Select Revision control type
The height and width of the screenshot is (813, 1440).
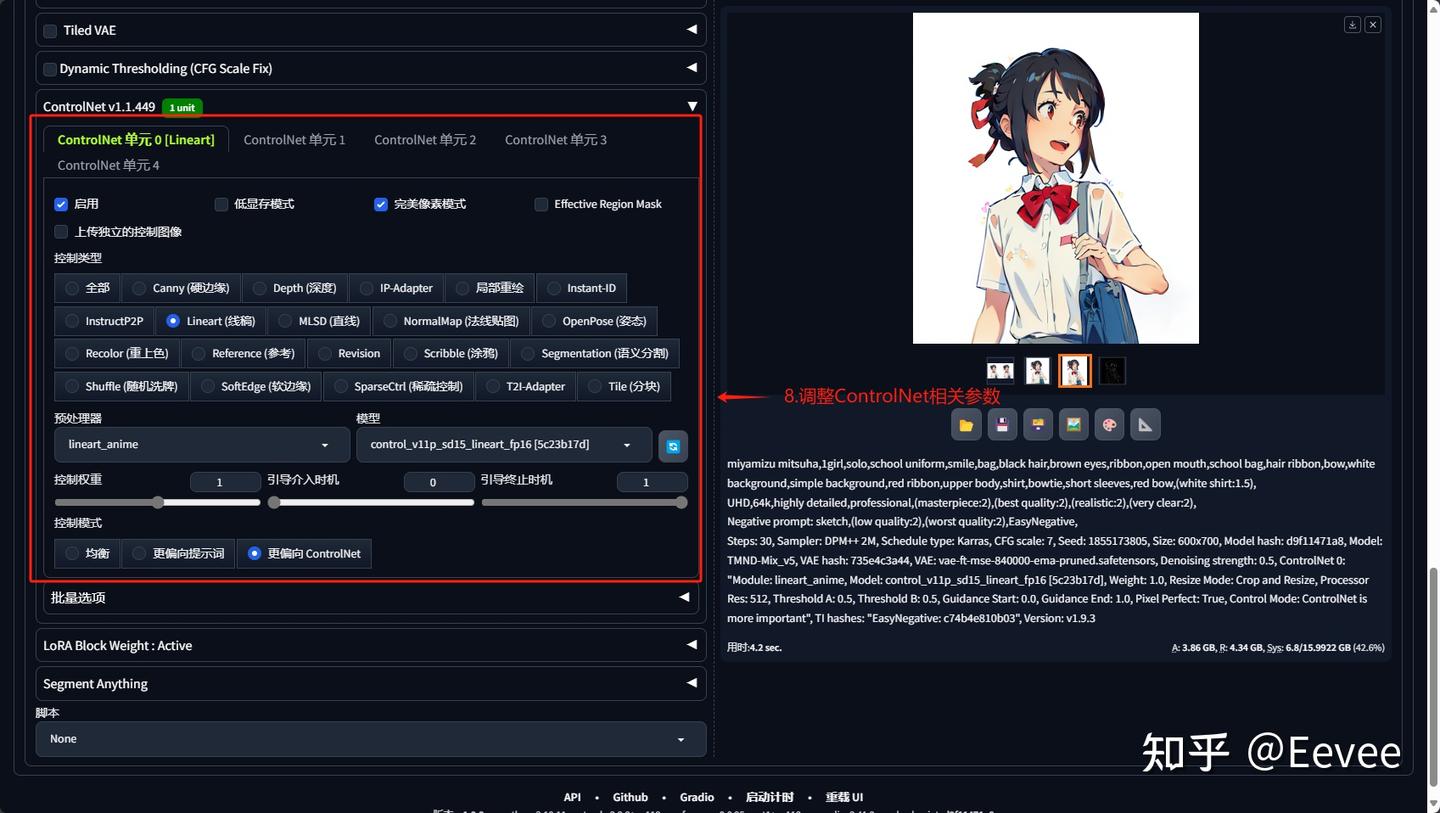point(349,354)
